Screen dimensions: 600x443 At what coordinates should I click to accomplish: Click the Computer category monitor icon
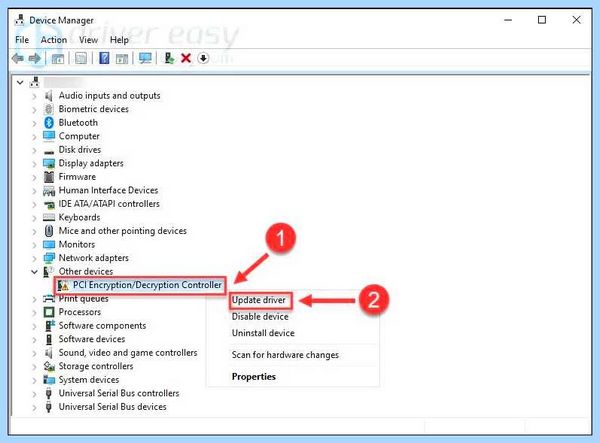pyautogui.click(x=49, y=136)
